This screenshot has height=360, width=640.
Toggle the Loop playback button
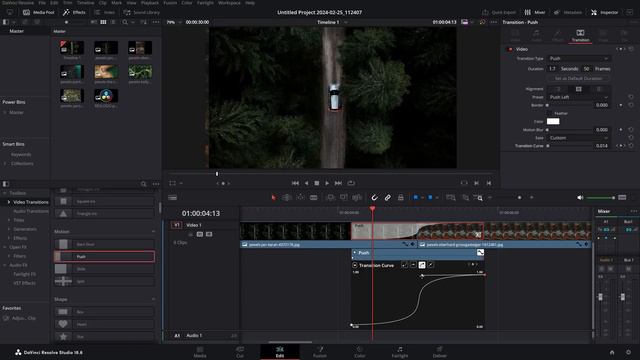coord(351,183)
